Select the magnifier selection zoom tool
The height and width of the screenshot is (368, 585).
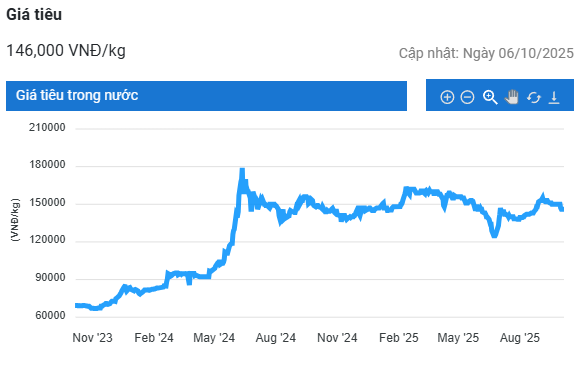(490, 97)
